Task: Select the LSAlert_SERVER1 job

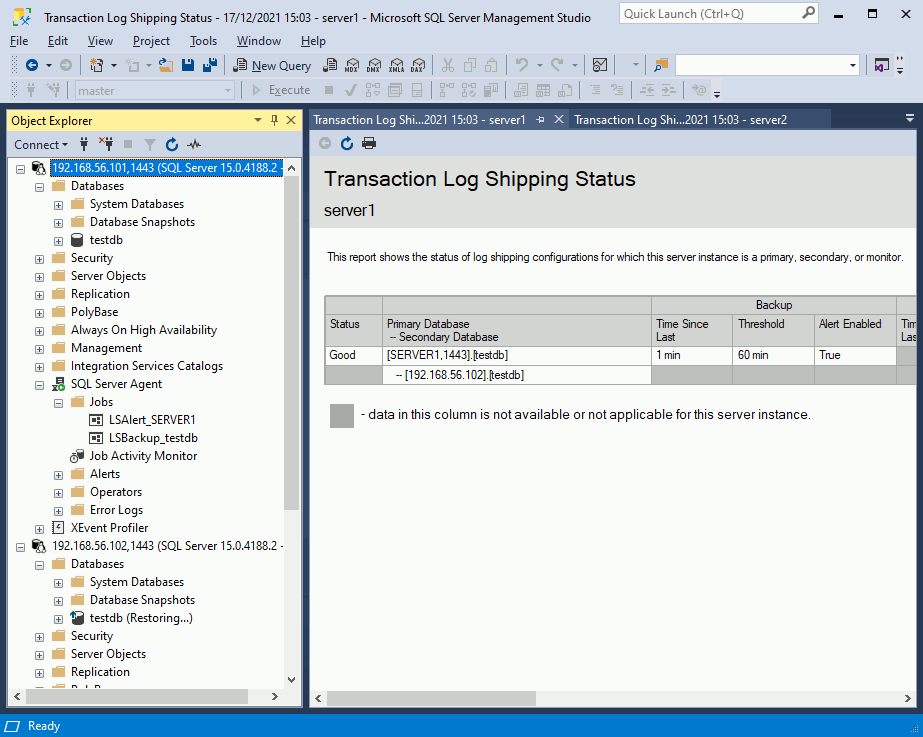Action: coord(152,420)
